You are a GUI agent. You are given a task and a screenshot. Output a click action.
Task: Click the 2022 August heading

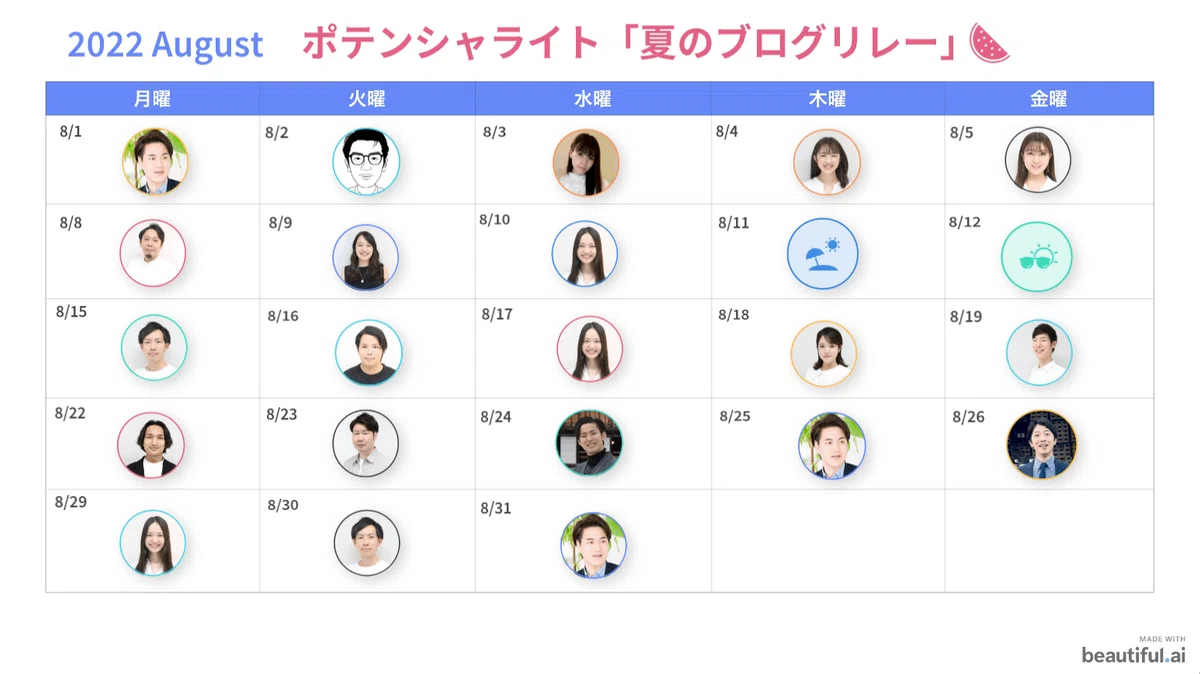[x=166, y=44]
